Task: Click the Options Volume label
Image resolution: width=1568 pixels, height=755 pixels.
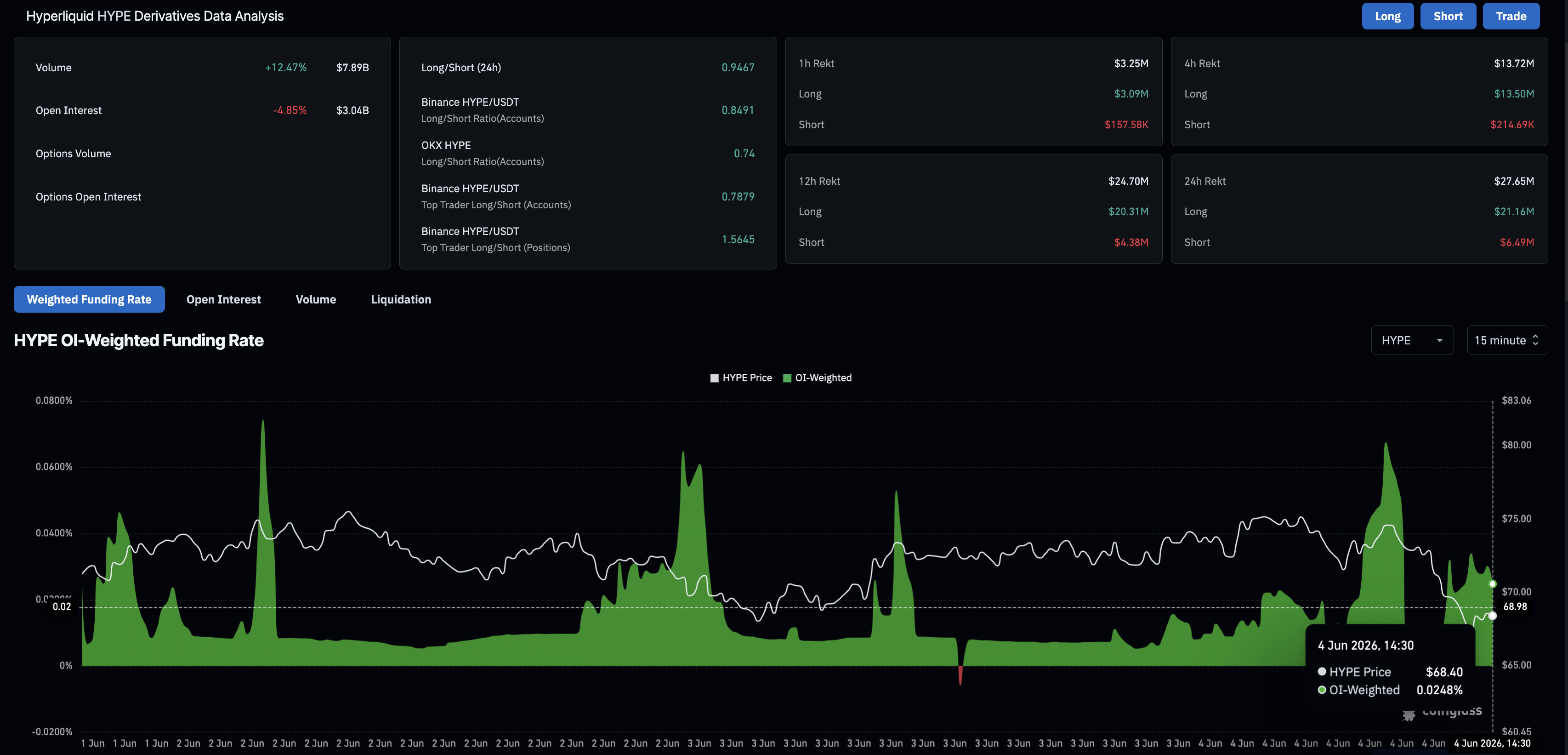Action: coord(73,154)
